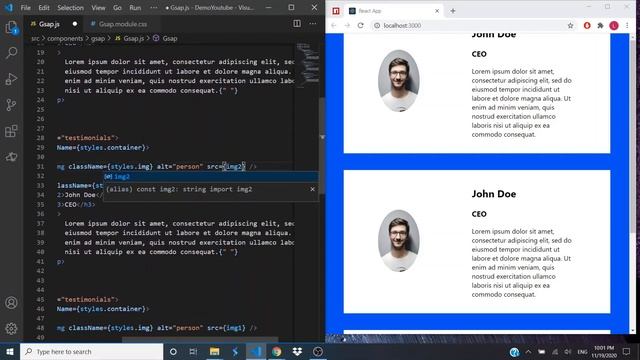Click the CEO label in second card
640x360 pixels.
click(479, 214)
